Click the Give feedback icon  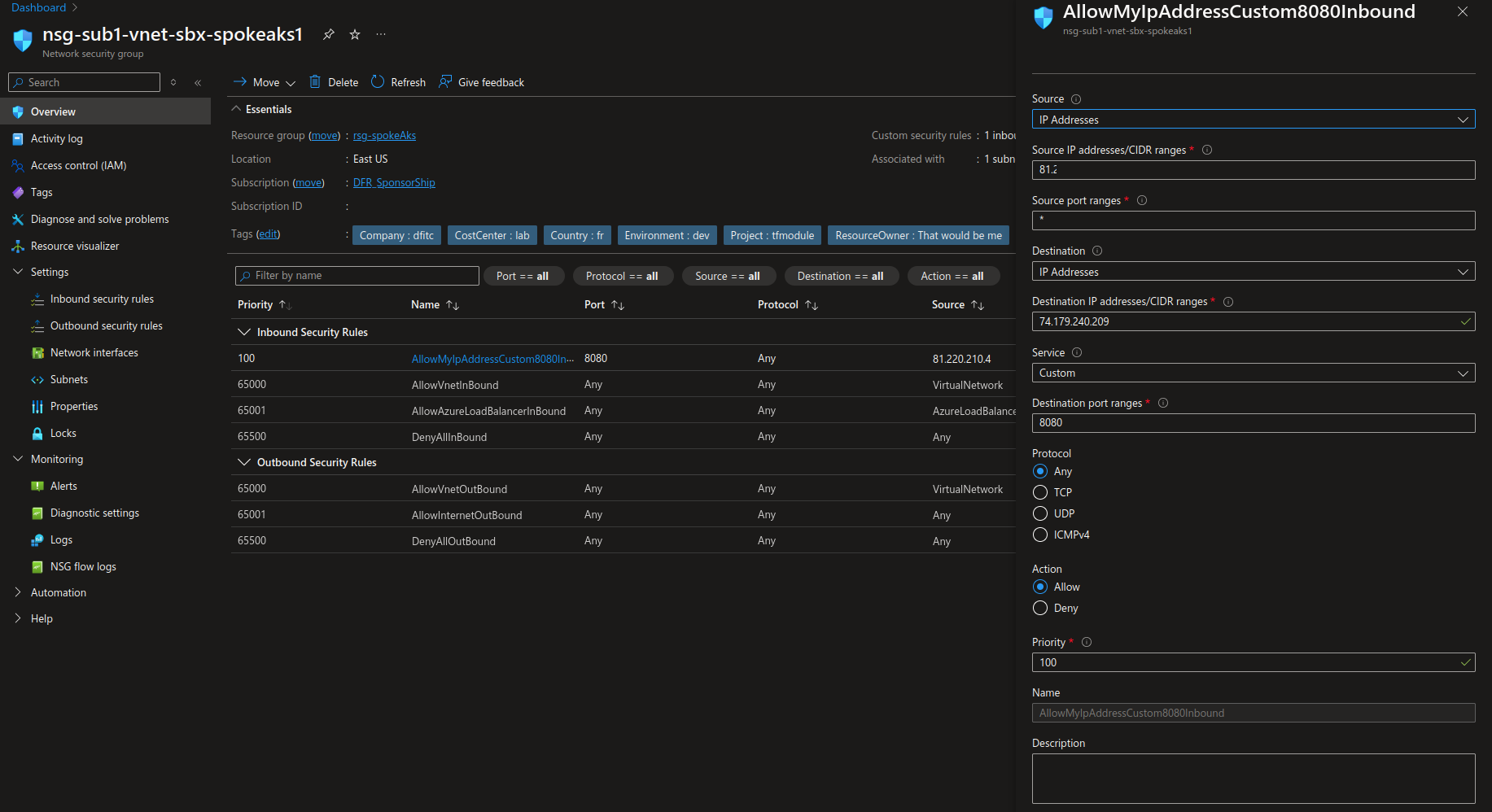[x=445, y=81]
